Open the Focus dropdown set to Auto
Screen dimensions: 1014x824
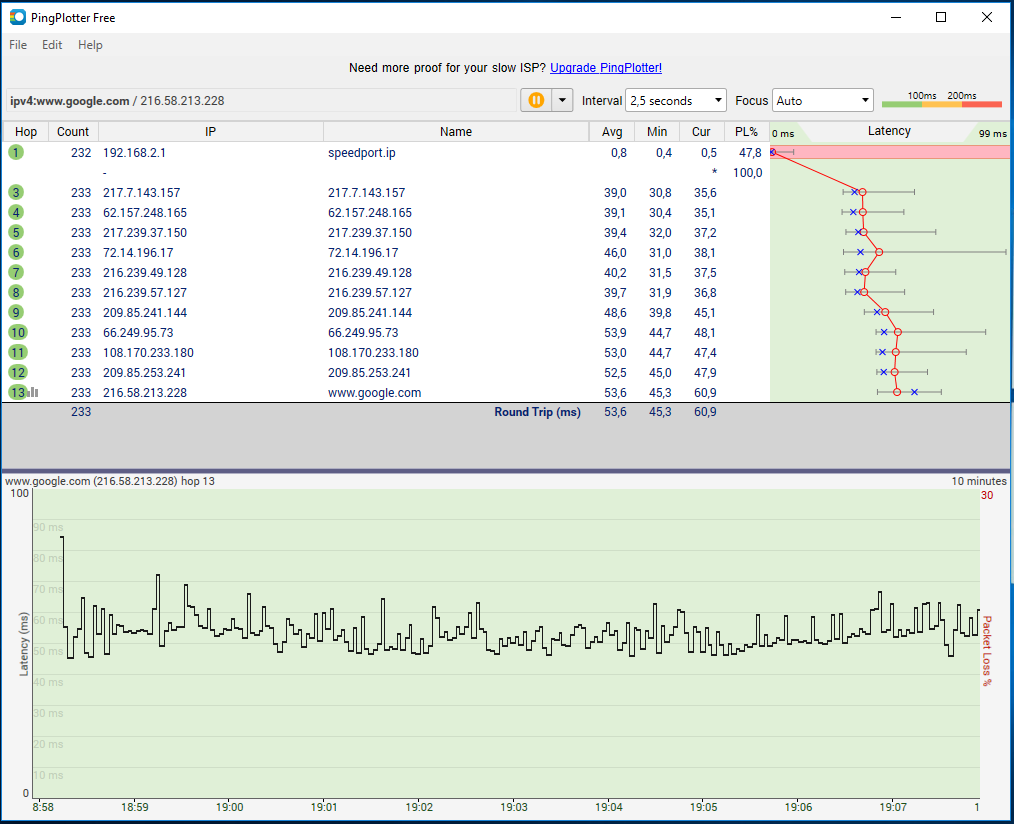[823, 100]
